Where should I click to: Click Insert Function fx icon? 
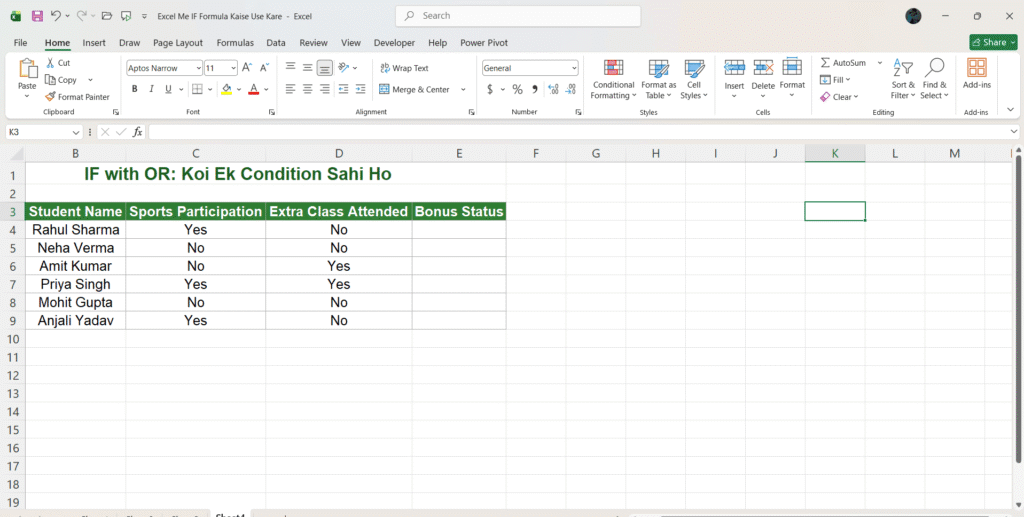pos(137,132)
